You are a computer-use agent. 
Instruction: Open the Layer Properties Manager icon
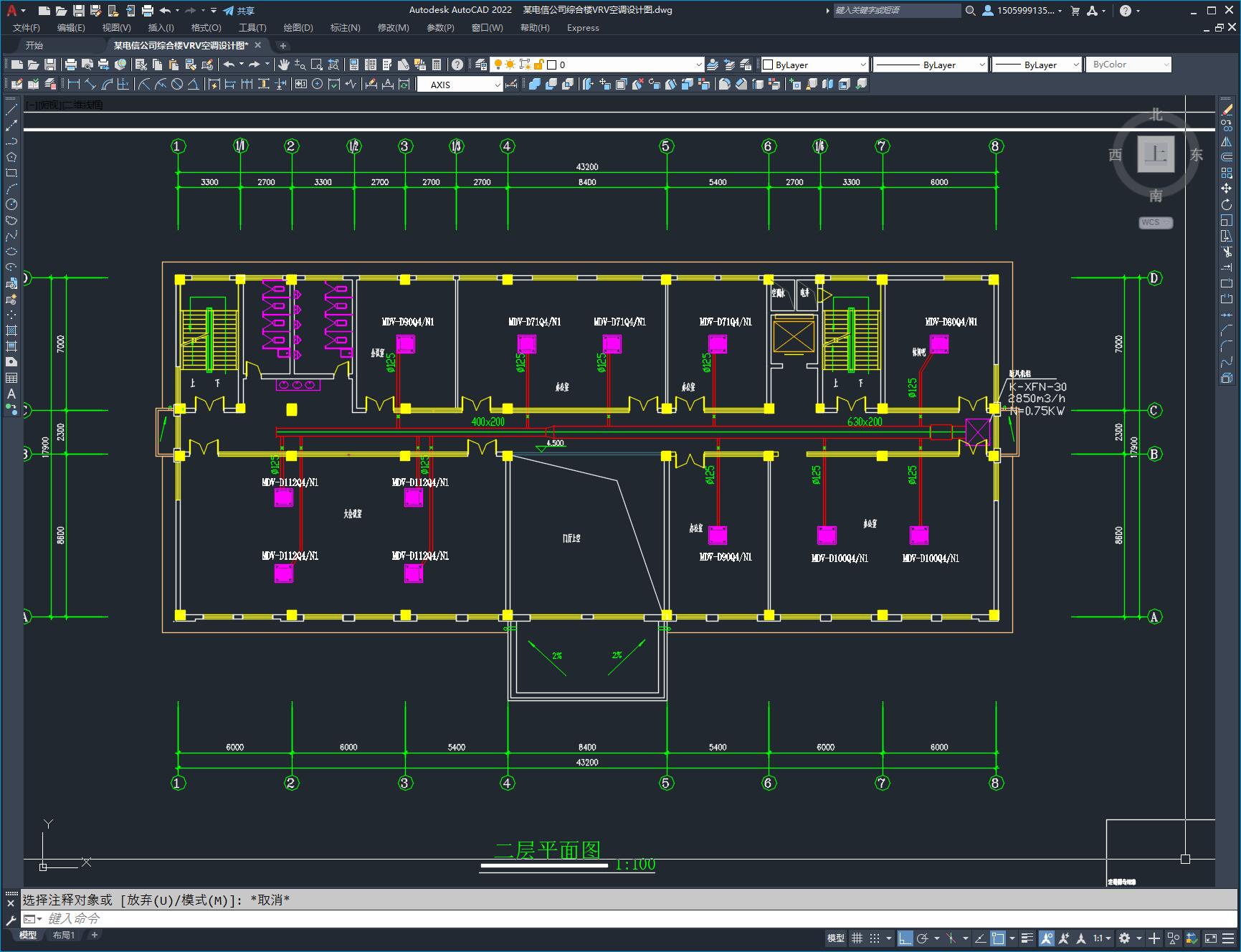tap(481, 65)
